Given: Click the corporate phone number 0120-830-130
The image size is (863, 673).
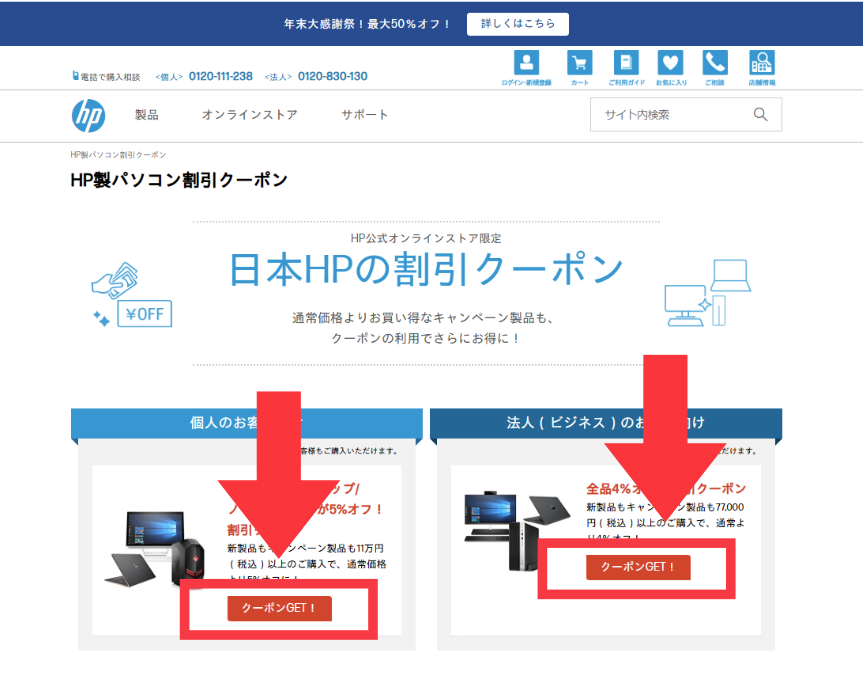Looking at the screenshot, I should 332,77.
